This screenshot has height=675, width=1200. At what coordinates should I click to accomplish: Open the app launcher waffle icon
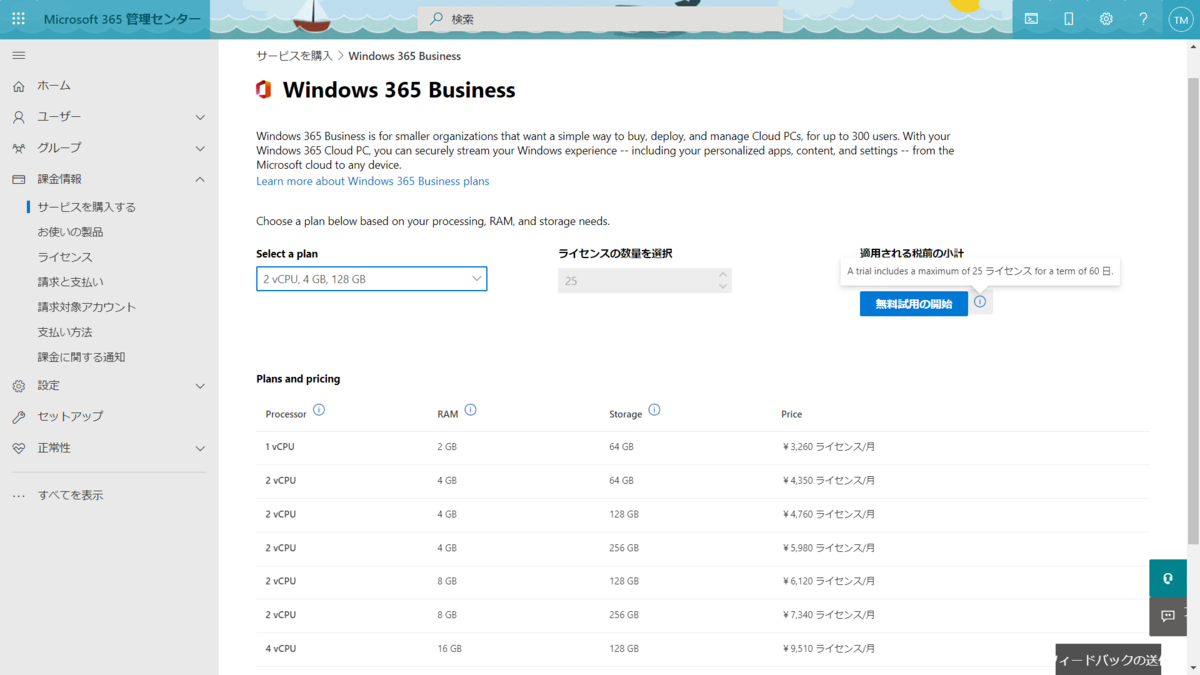(x=18, y=19)
